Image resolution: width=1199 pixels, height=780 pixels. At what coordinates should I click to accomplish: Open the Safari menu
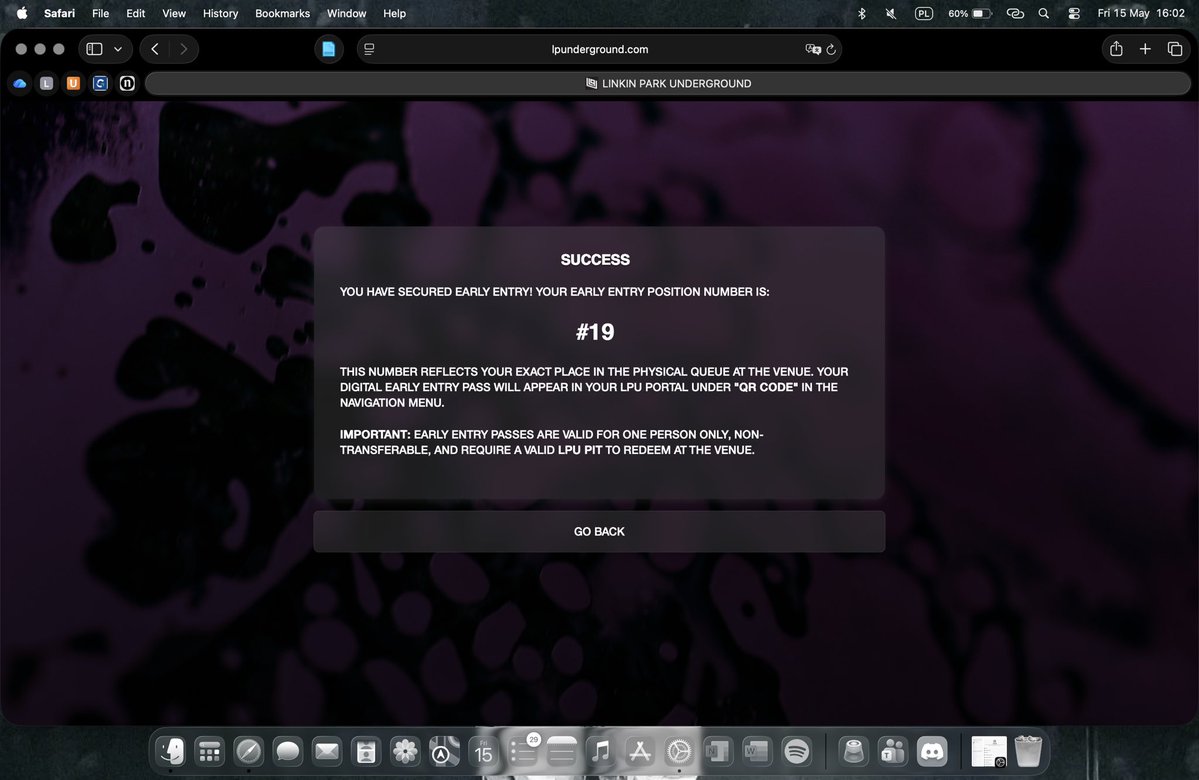tap(59, 13)
